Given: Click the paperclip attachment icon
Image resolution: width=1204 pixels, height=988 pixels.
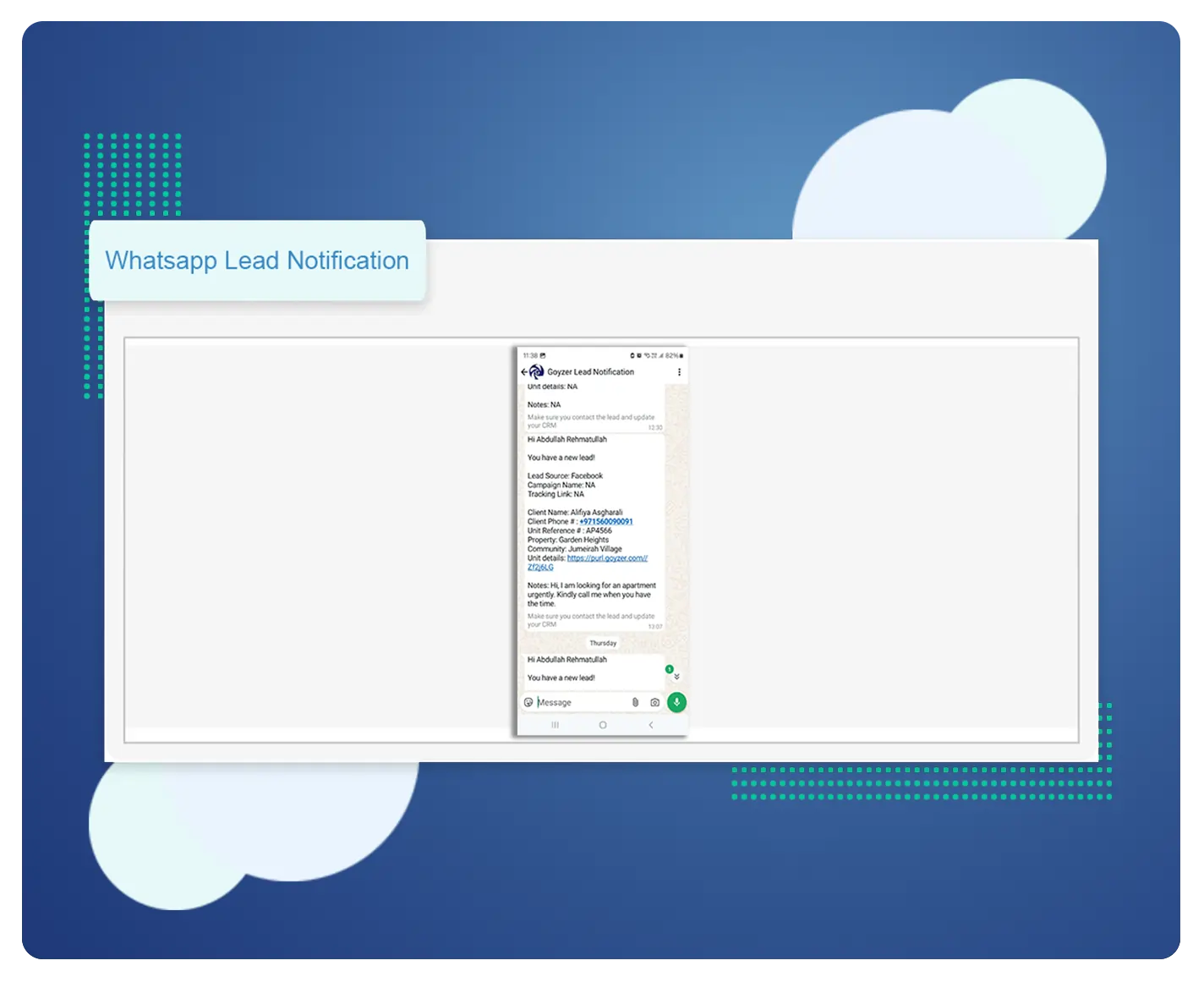Looking at the screenshot, I should [636, 703].
